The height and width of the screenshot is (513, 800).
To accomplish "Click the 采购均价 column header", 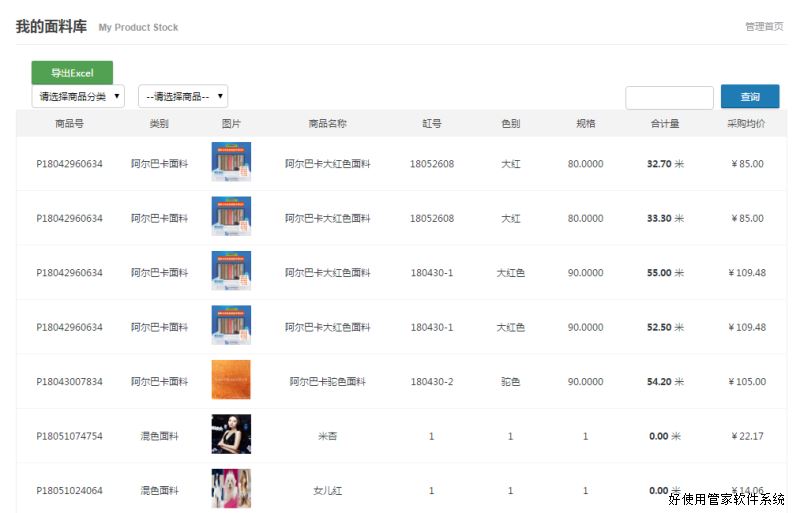I will point(746,124).
